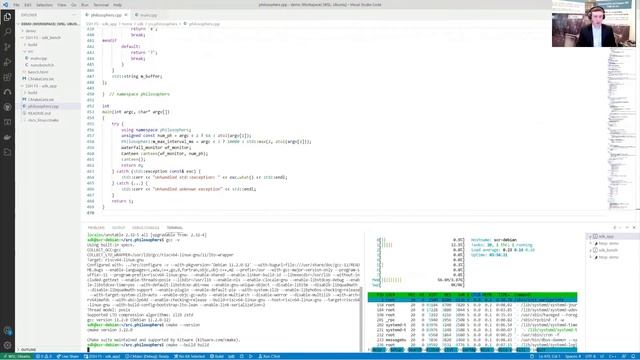Open README.md in the Explorer tree
Viewport: 640px width, 360px height.
(39, 113)
